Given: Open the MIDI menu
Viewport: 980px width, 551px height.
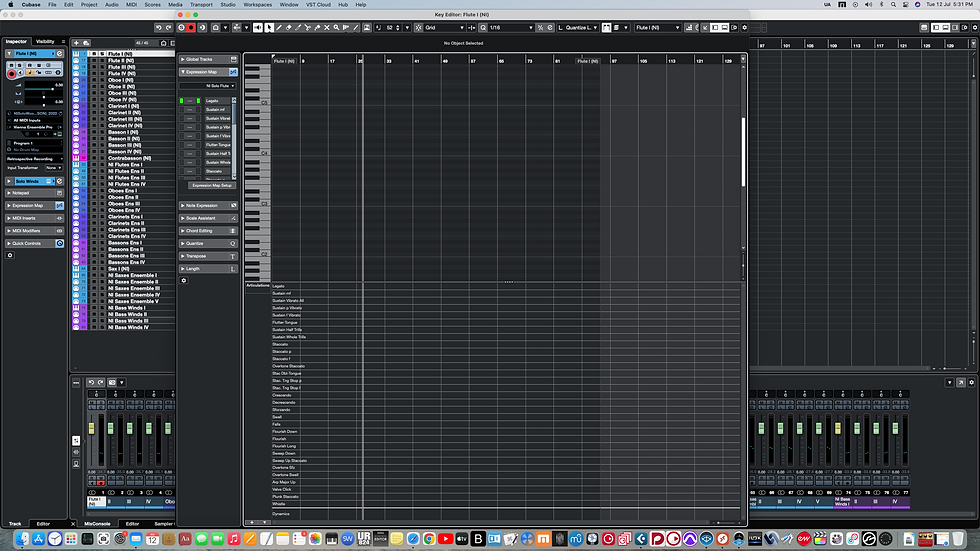Looking at the screenshot, I should [x=131, y=4].
